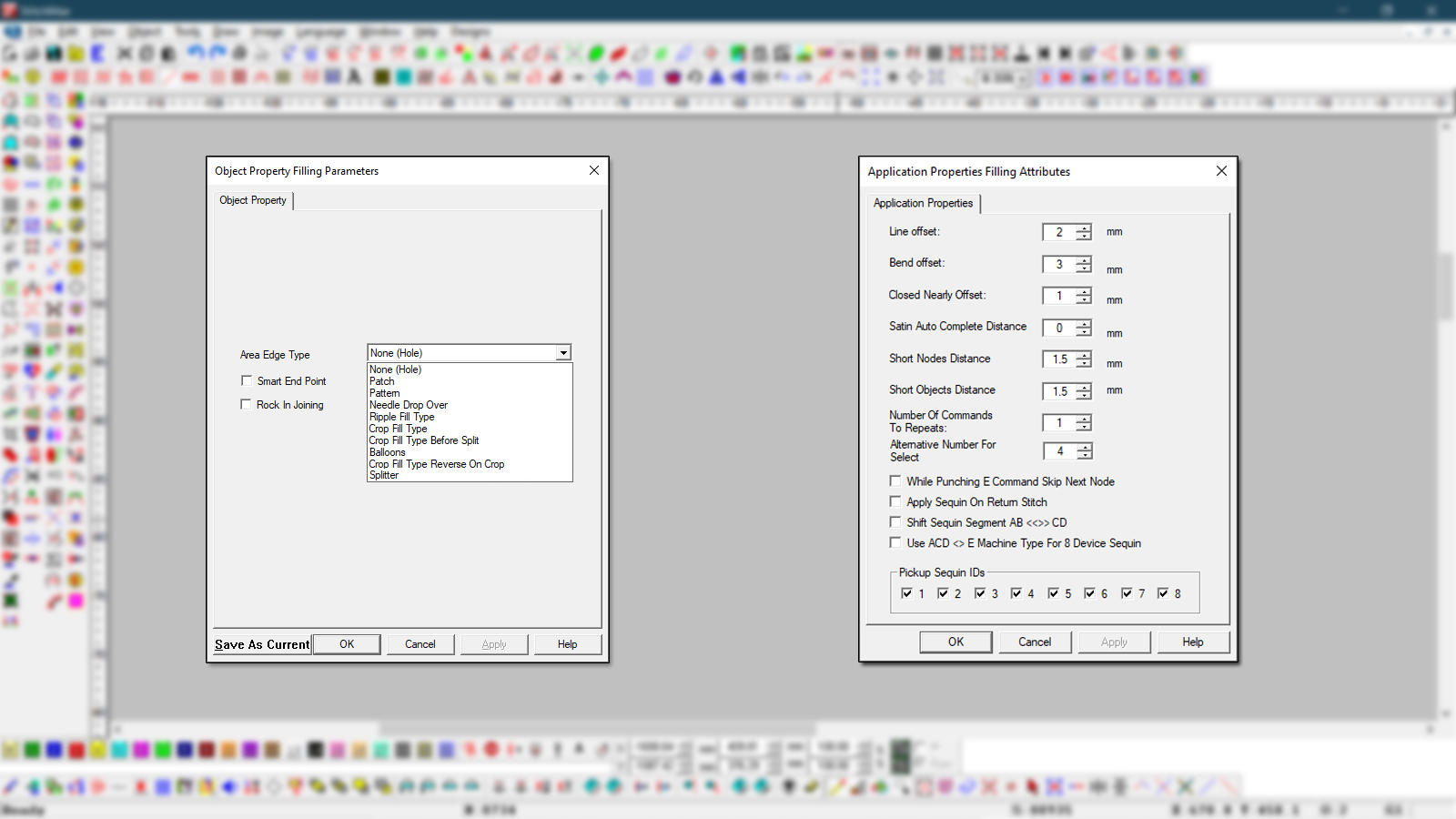1456x819 pixels.
Task: Pick the red swatch in the color palette
Action: 76,750
